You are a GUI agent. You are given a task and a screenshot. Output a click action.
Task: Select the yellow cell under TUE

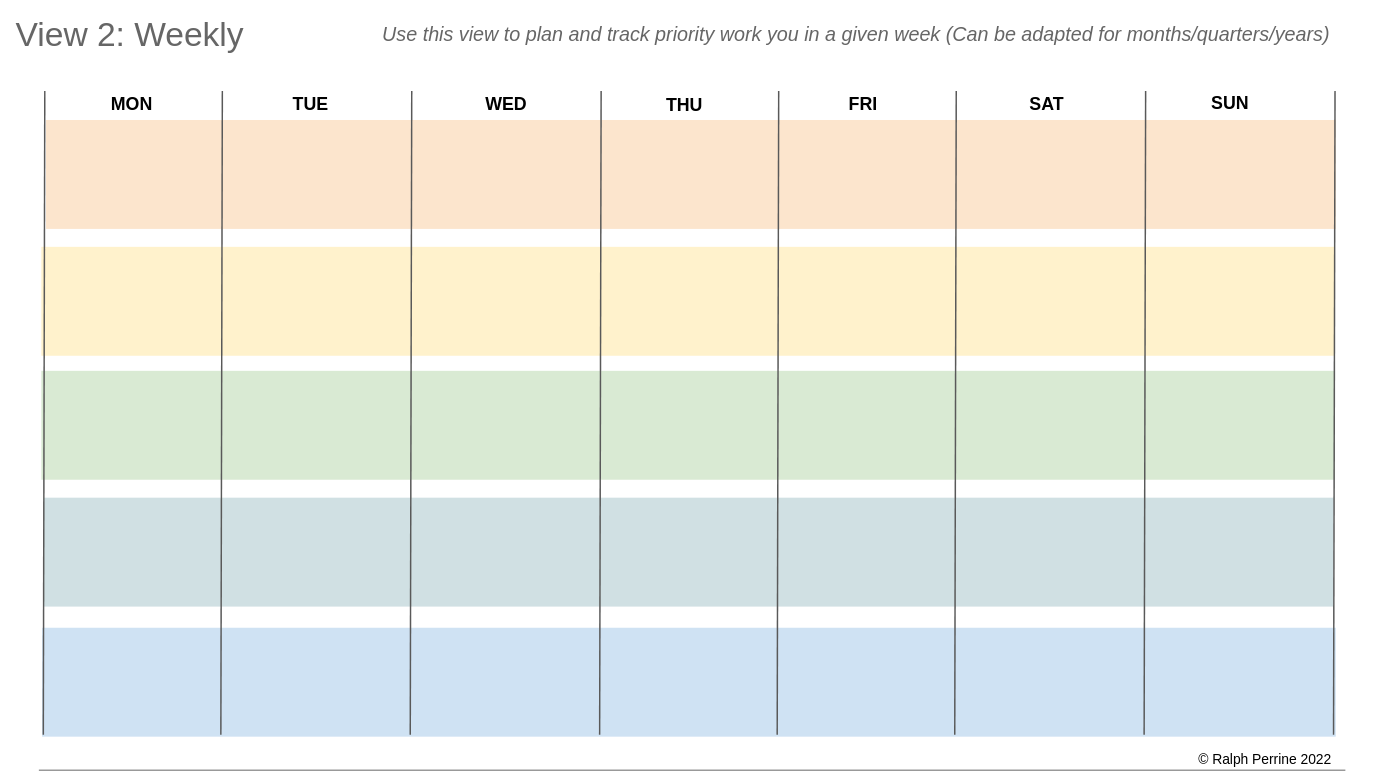316,301
